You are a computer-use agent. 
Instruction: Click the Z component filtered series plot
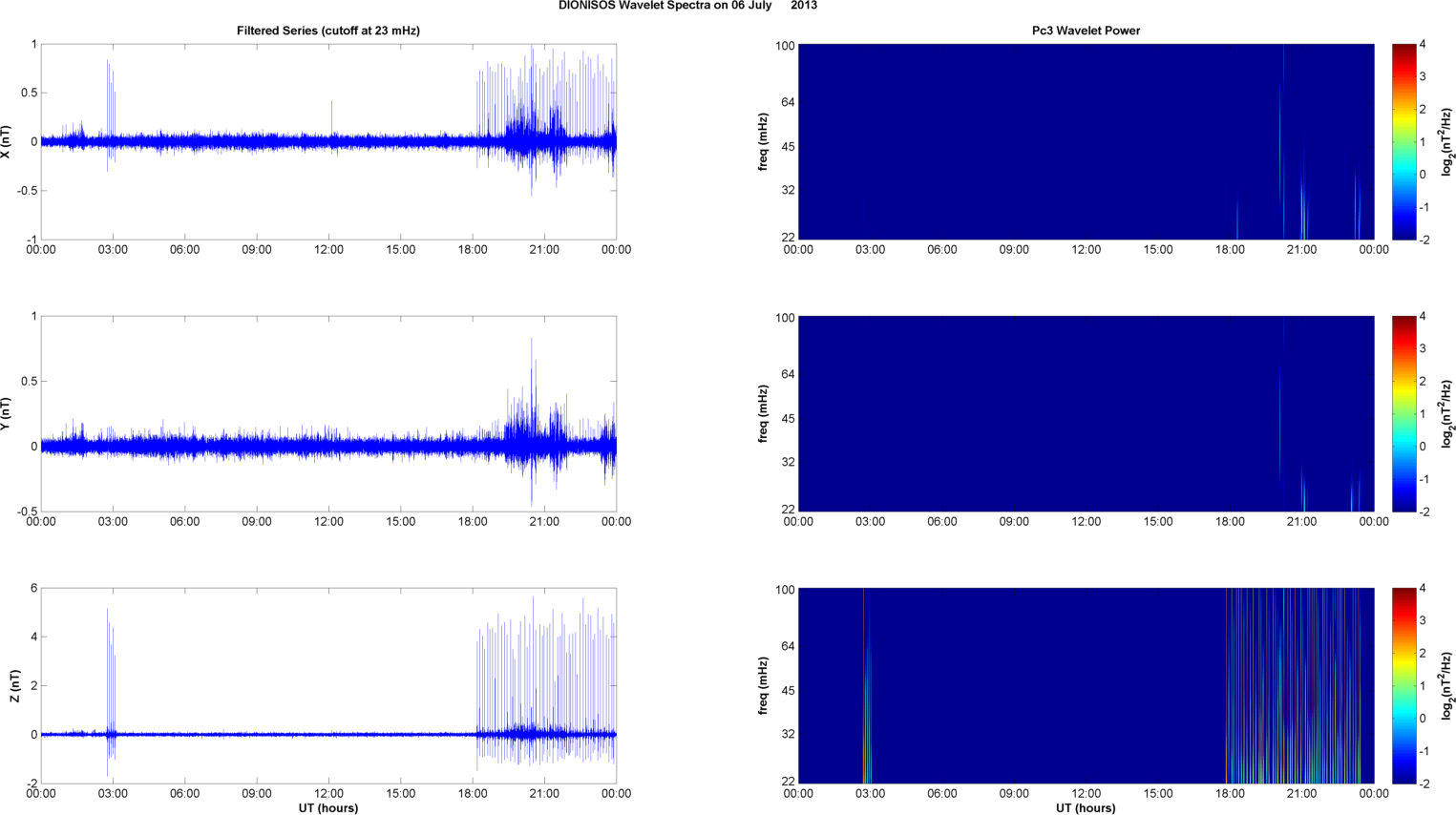pyautogui.click(x=328, y=686)
